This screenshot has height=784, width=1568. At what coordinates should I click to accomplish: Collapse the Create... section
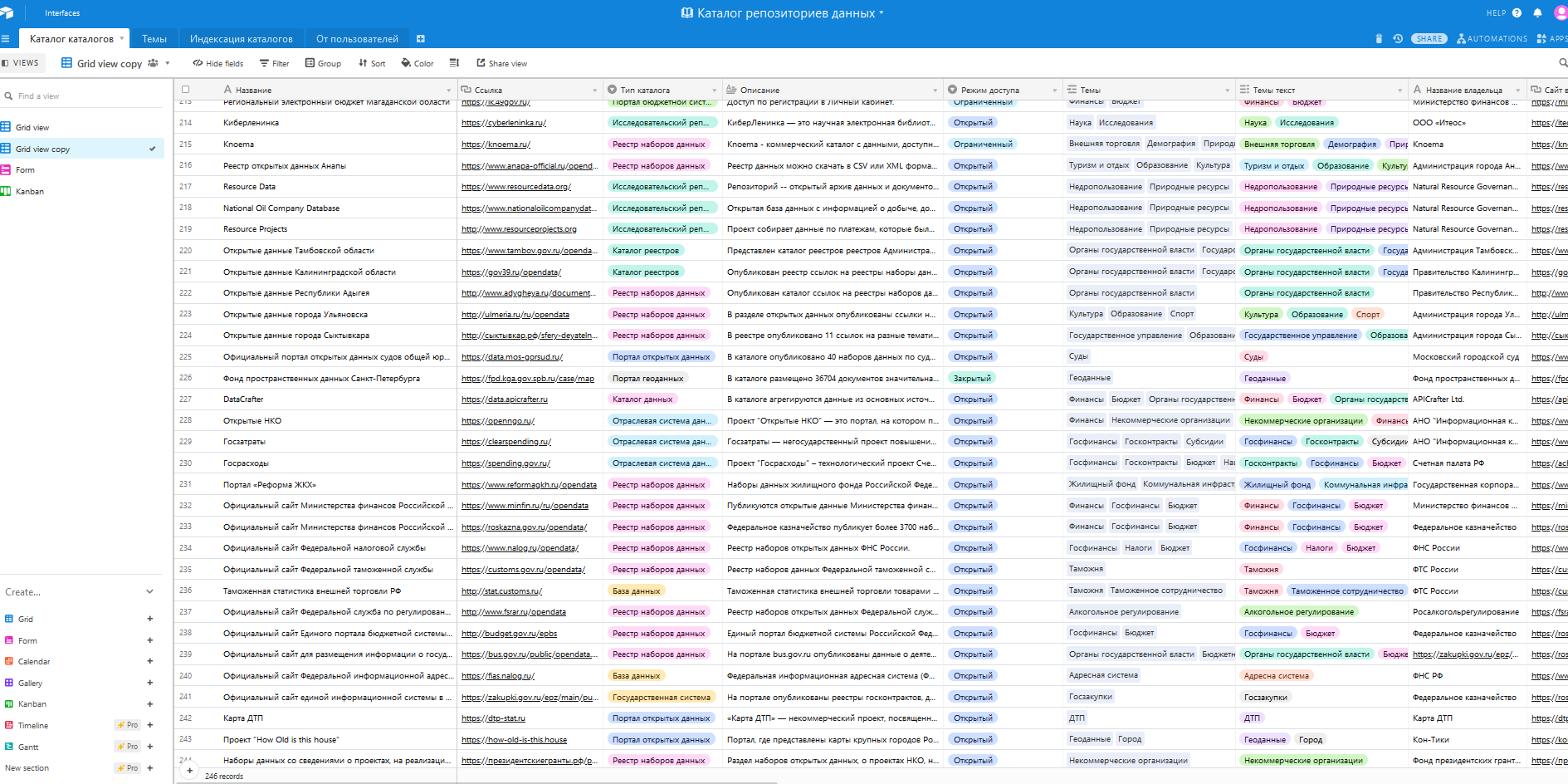[150, 592]
